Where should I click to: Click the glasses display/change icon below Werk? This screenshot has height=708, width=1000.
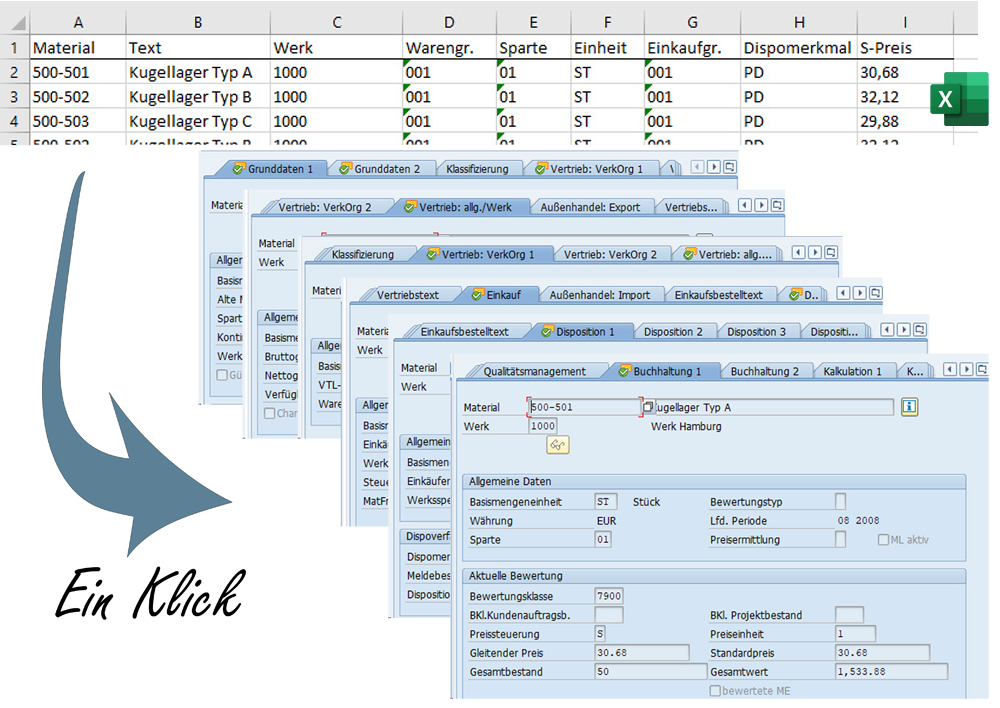(x=557, y=445)
